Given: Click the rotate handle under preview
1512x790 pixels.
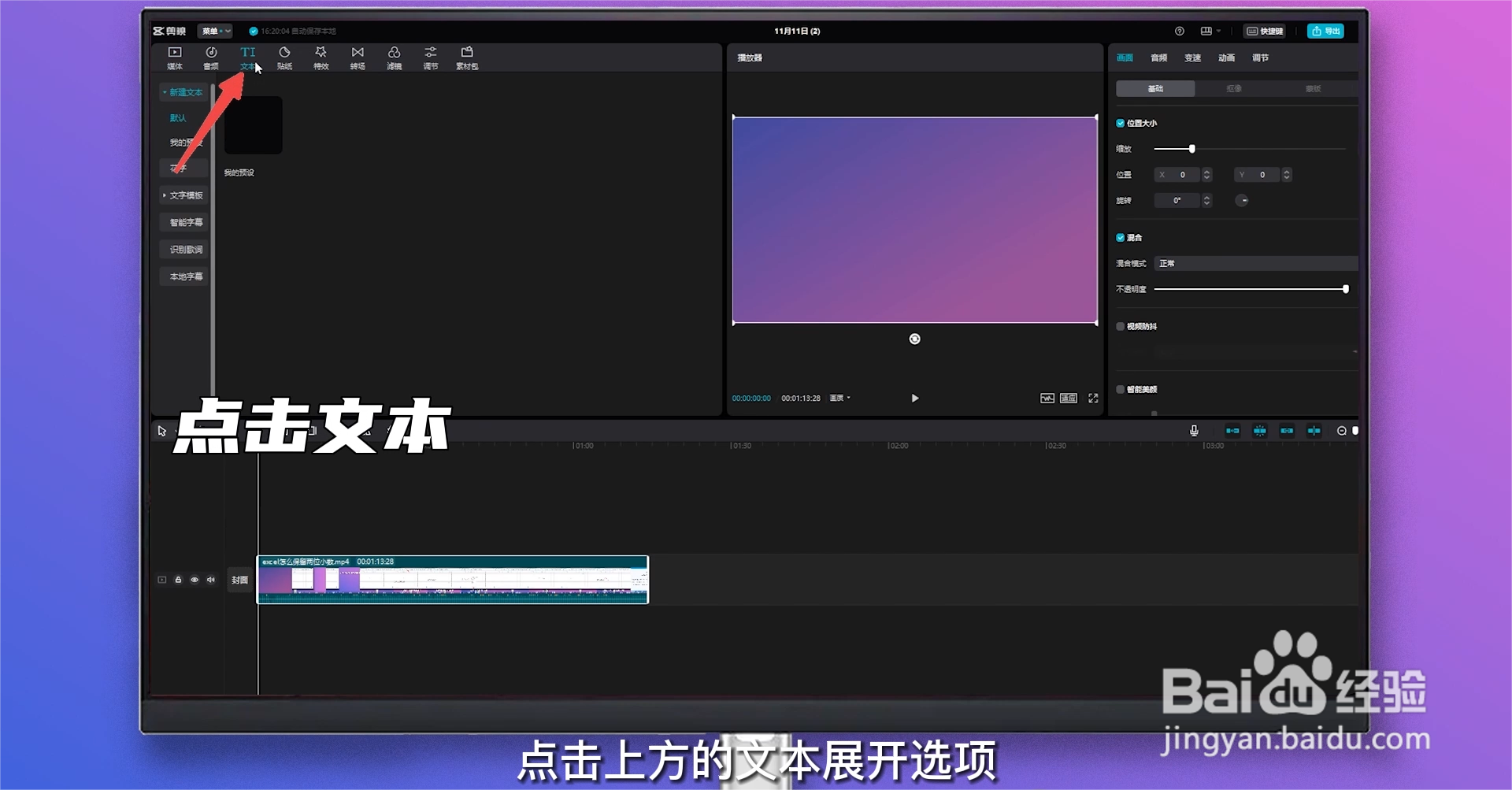Looking at the screenshot, I should click(x=914, y=339).
